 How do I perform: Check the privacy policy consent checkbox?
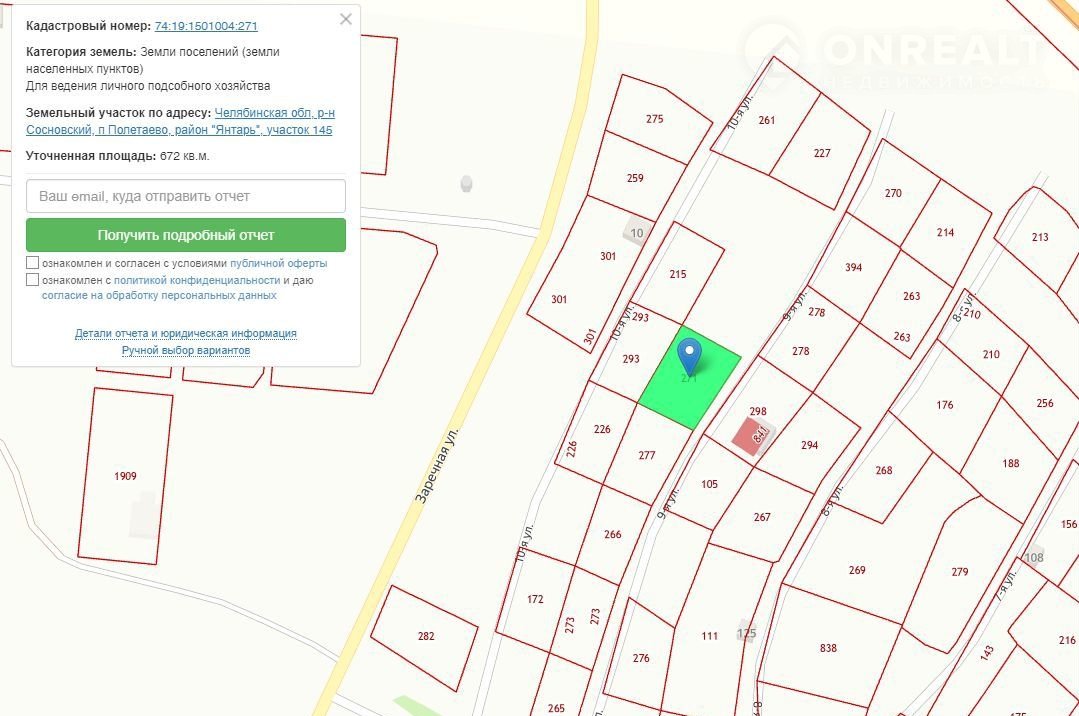click(x=33, y=280)
